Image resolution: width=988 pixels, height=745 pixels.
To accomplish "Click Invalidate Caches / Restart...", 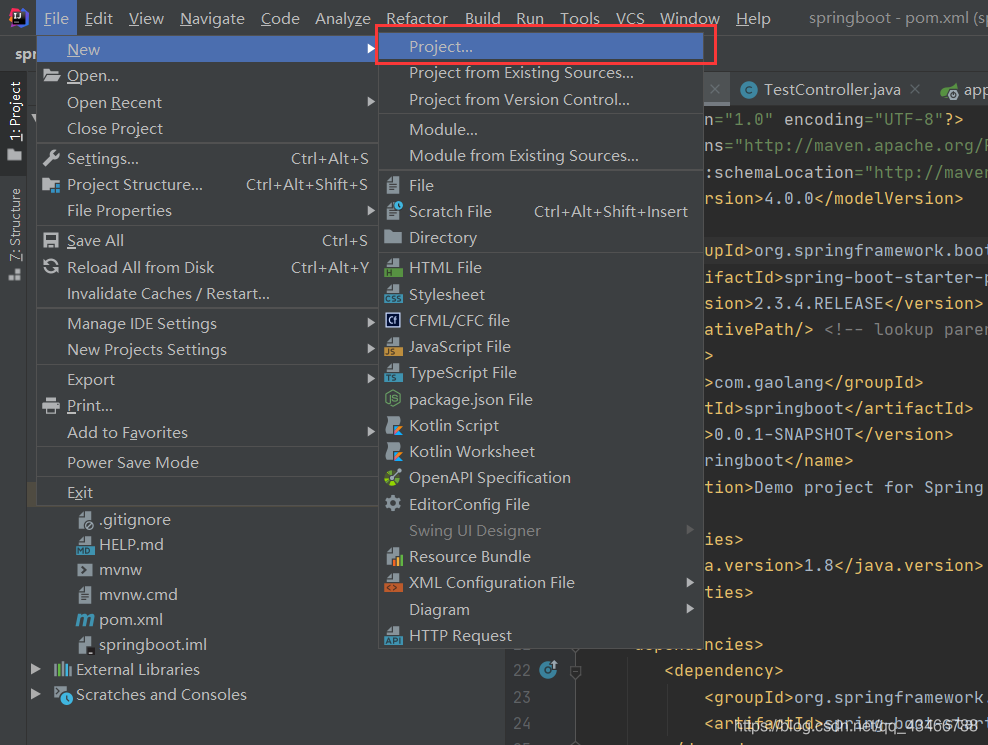I will [x=208, y=294].
